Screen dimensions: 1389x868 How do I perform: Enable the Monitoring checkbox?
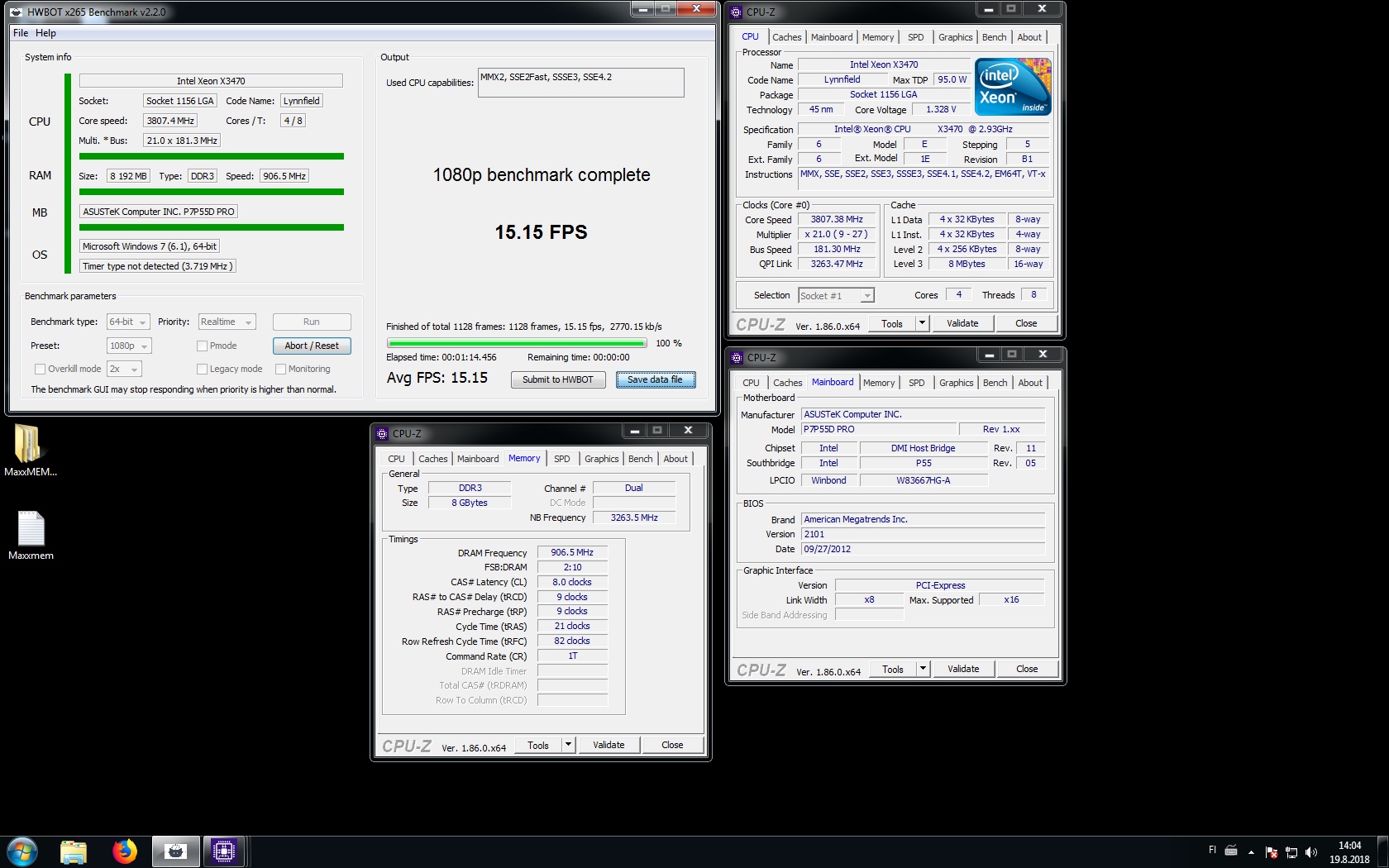coord(280,369)
